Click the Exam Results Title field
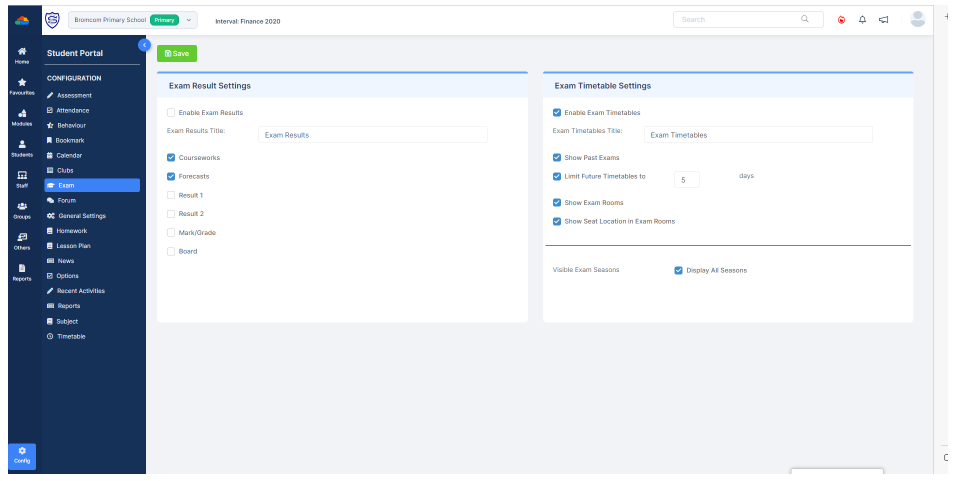This screenshot has height=481, width=959. coord(372,134)
